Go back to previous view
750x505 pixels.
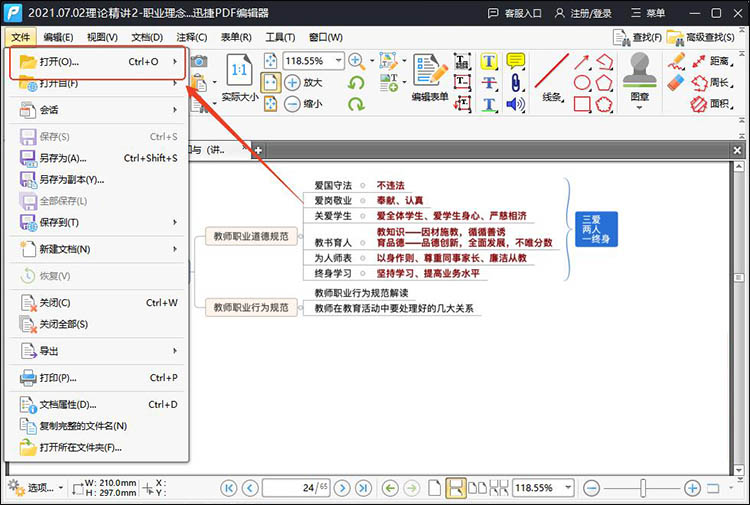(x=390, y=488)
